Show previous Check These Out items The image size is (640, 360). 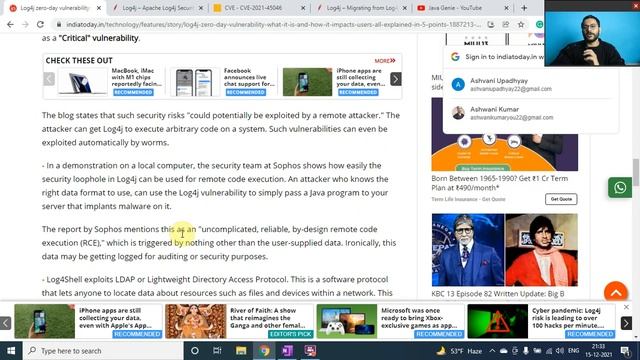[49, 79]
